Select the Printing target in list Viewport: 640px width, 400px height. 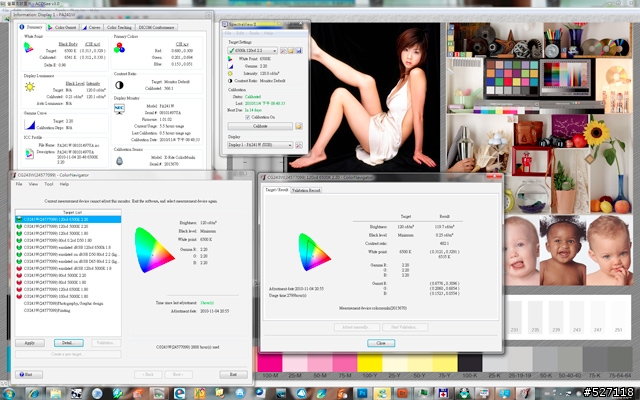coord(68,310)
